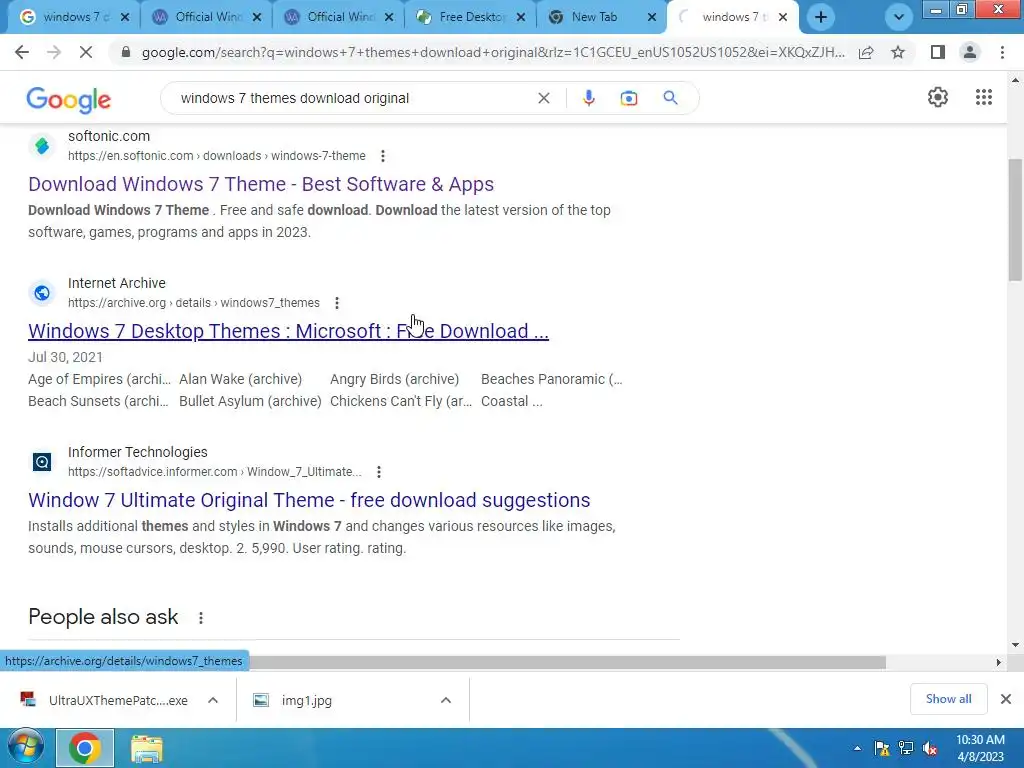Click softonic.com site name
Screen dimensions: 1024x768
pyautogui.click(x=109, y=136)
